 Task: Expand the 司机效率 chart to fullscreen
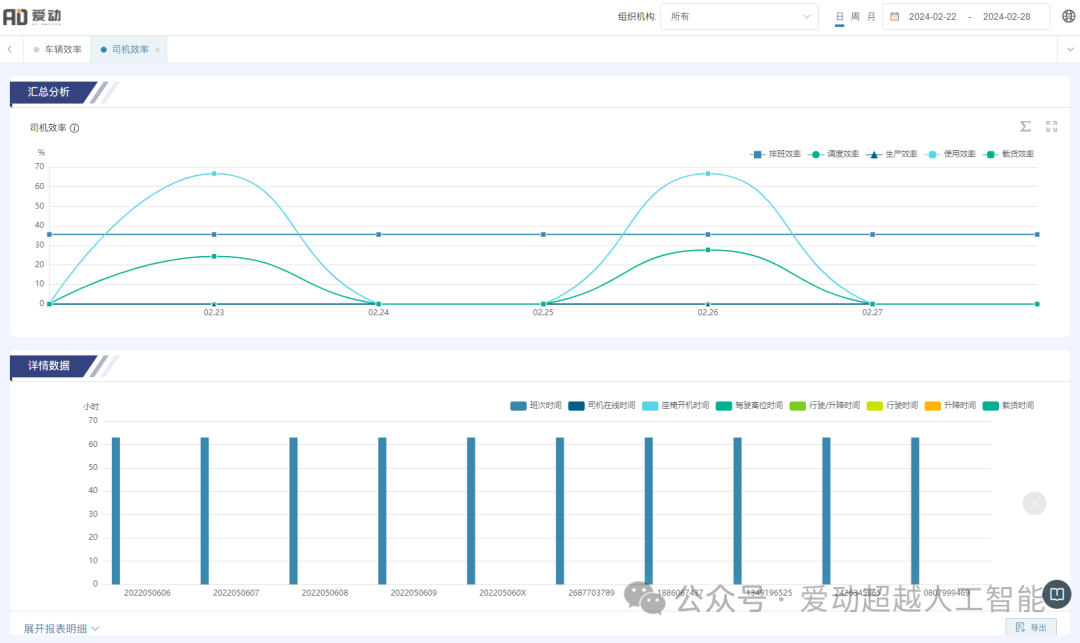1051,126
